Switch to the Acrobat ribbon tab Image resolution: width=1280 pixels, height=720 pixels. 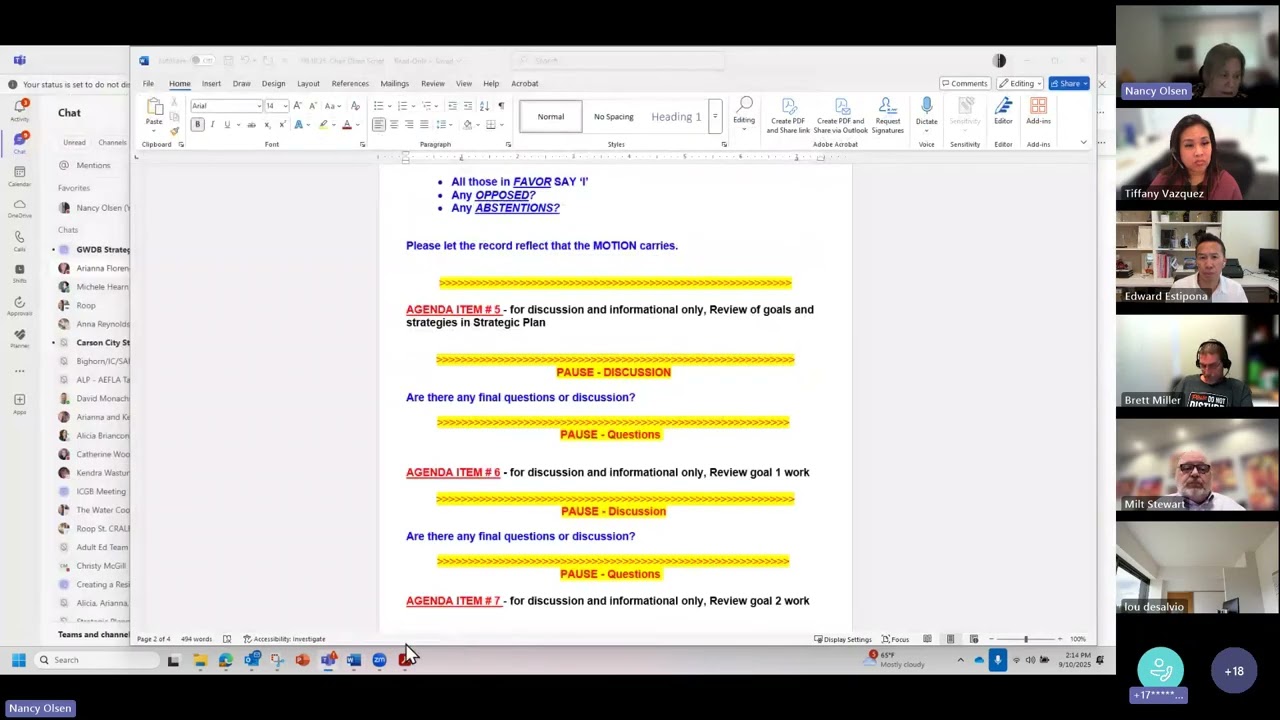coord(525,84)
